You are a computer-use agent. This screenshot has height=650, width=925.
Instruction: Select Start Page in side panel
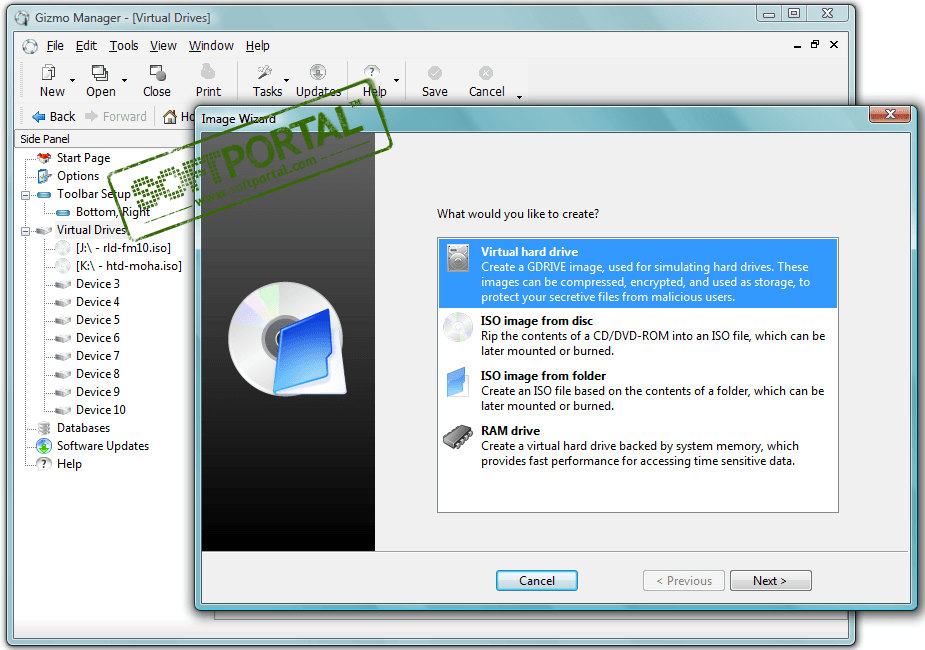(83, 158)
